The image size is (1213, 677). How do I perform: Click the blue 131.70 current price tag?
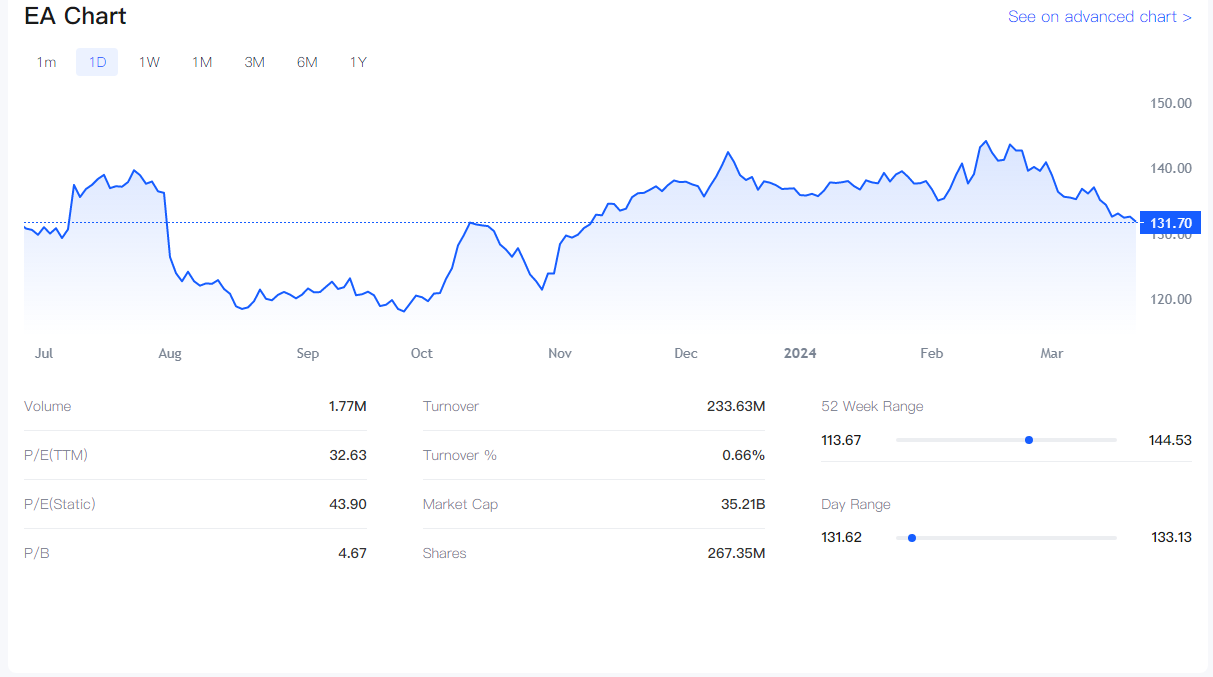coord(1170,223)
